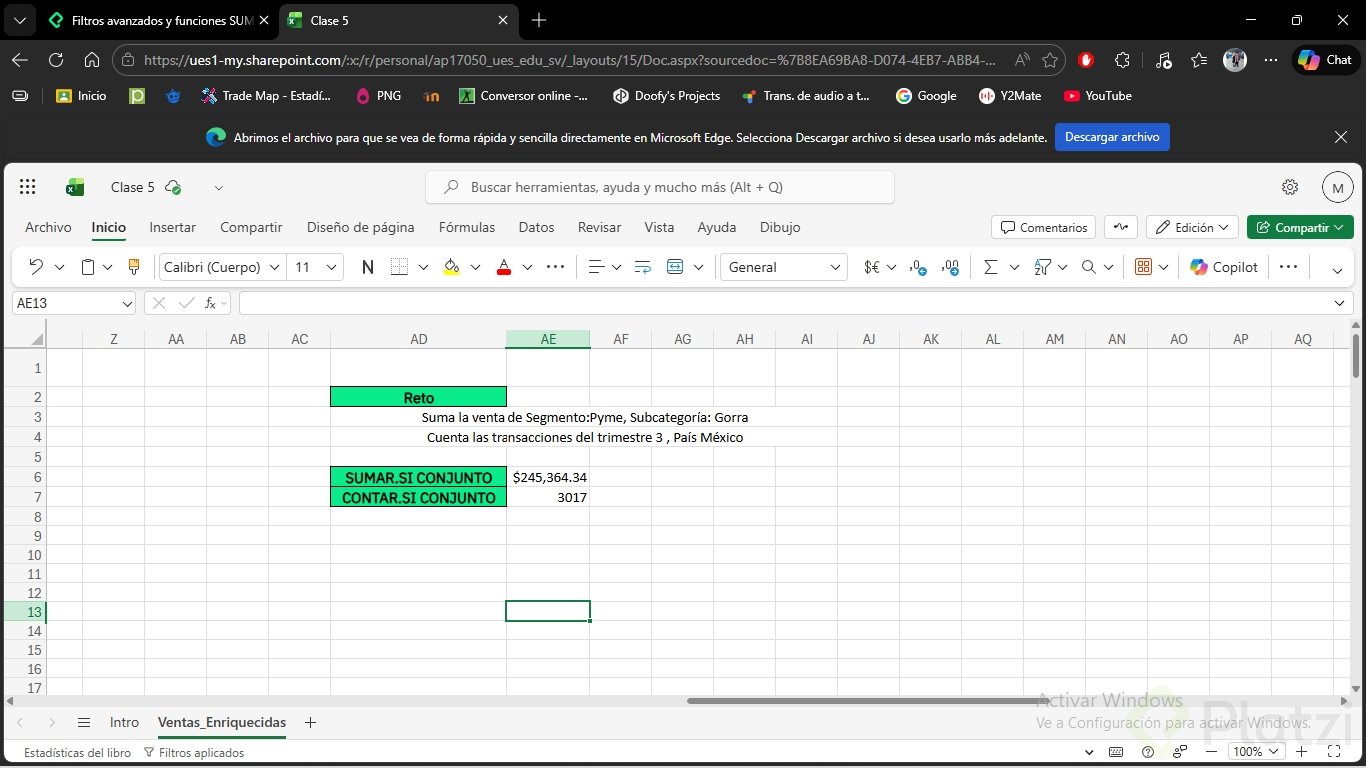Insert AutoSum function

991,267
